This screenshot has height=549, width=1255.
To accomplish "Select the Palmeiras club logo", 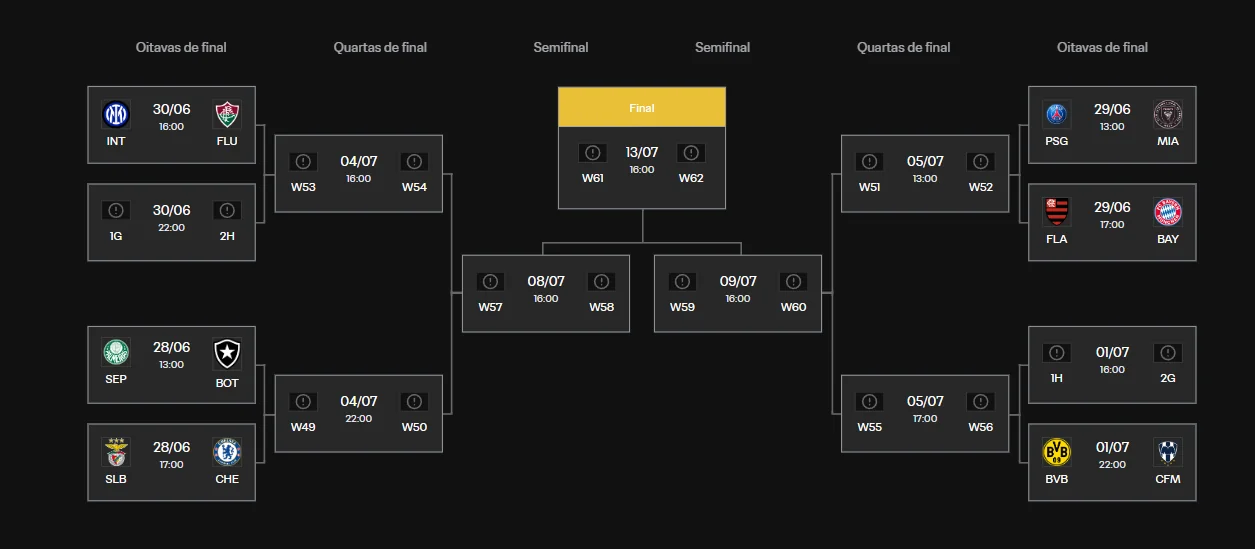I will click(116, 353).
